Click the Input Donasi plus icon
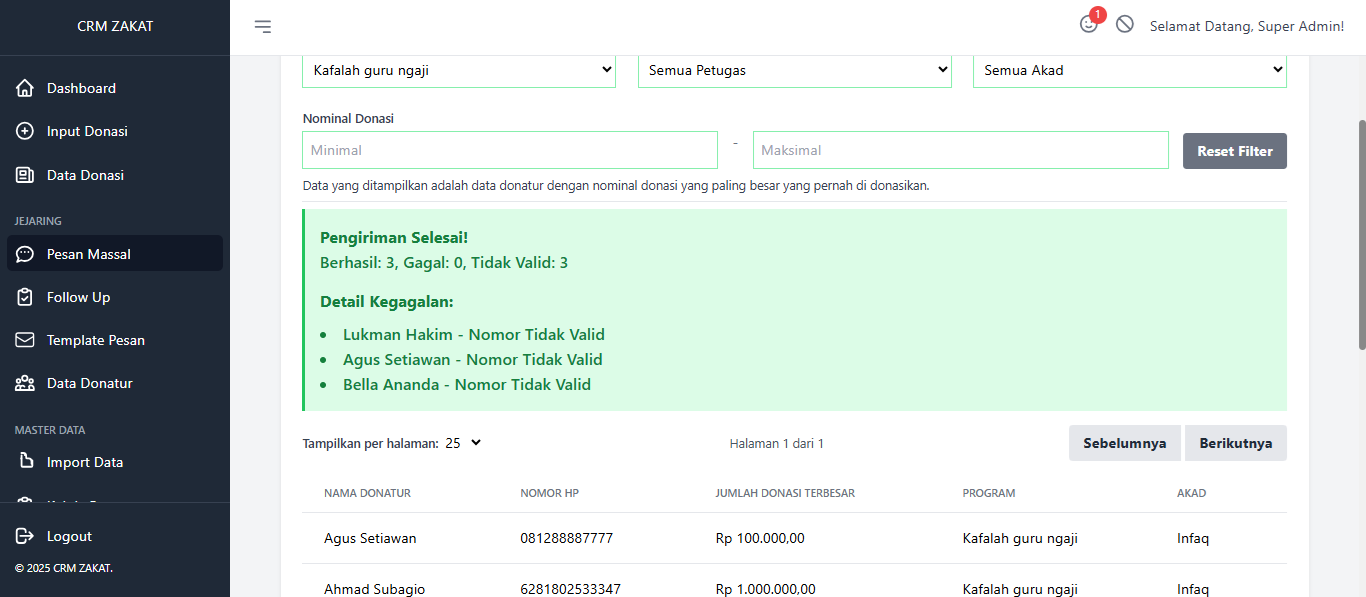The image size is (1366, 597). tap(25, 131)
